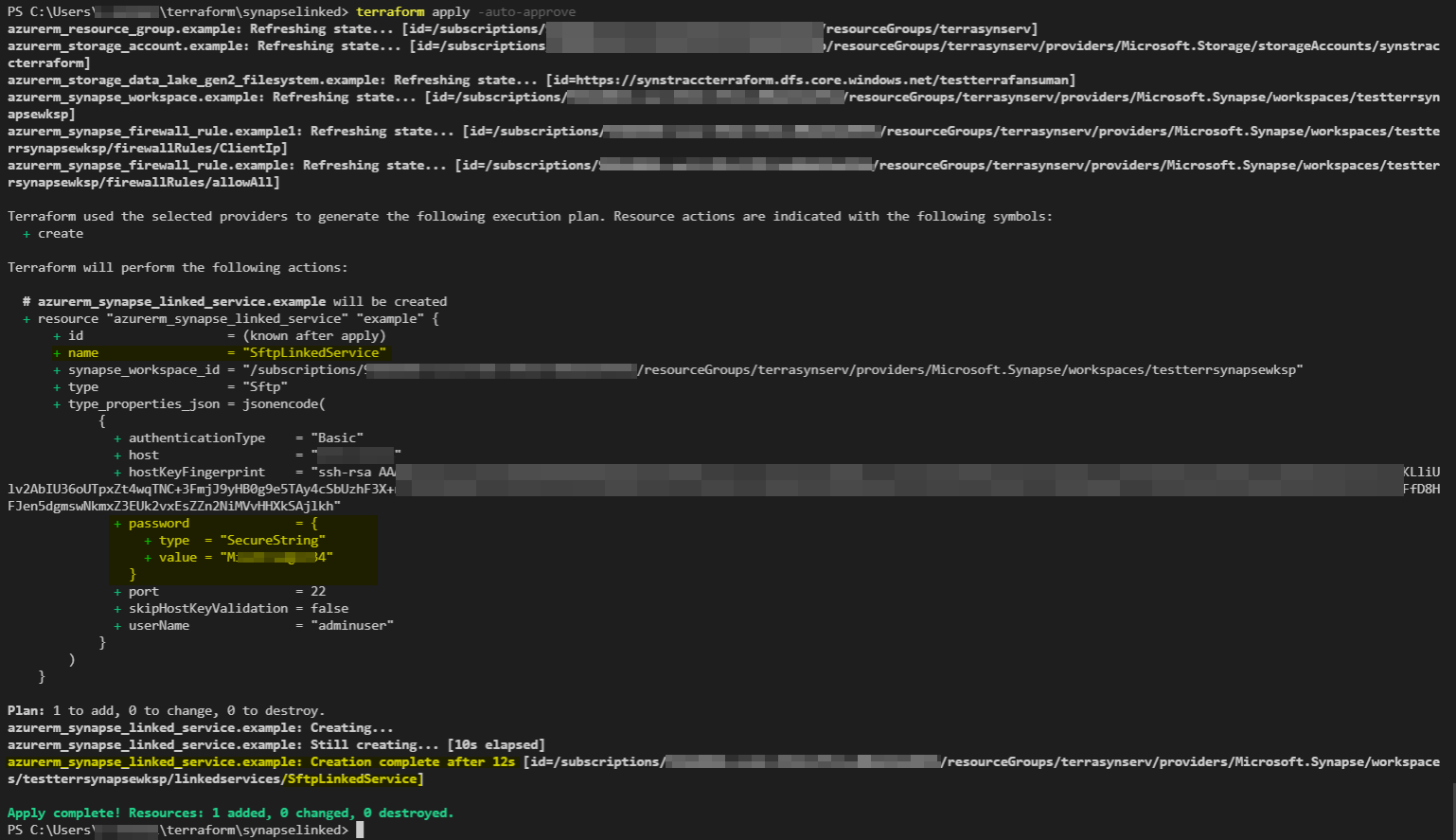Screen dimensions: 1456x840
Task: Click the "jsonencode(" text
Action: [284, 403]
